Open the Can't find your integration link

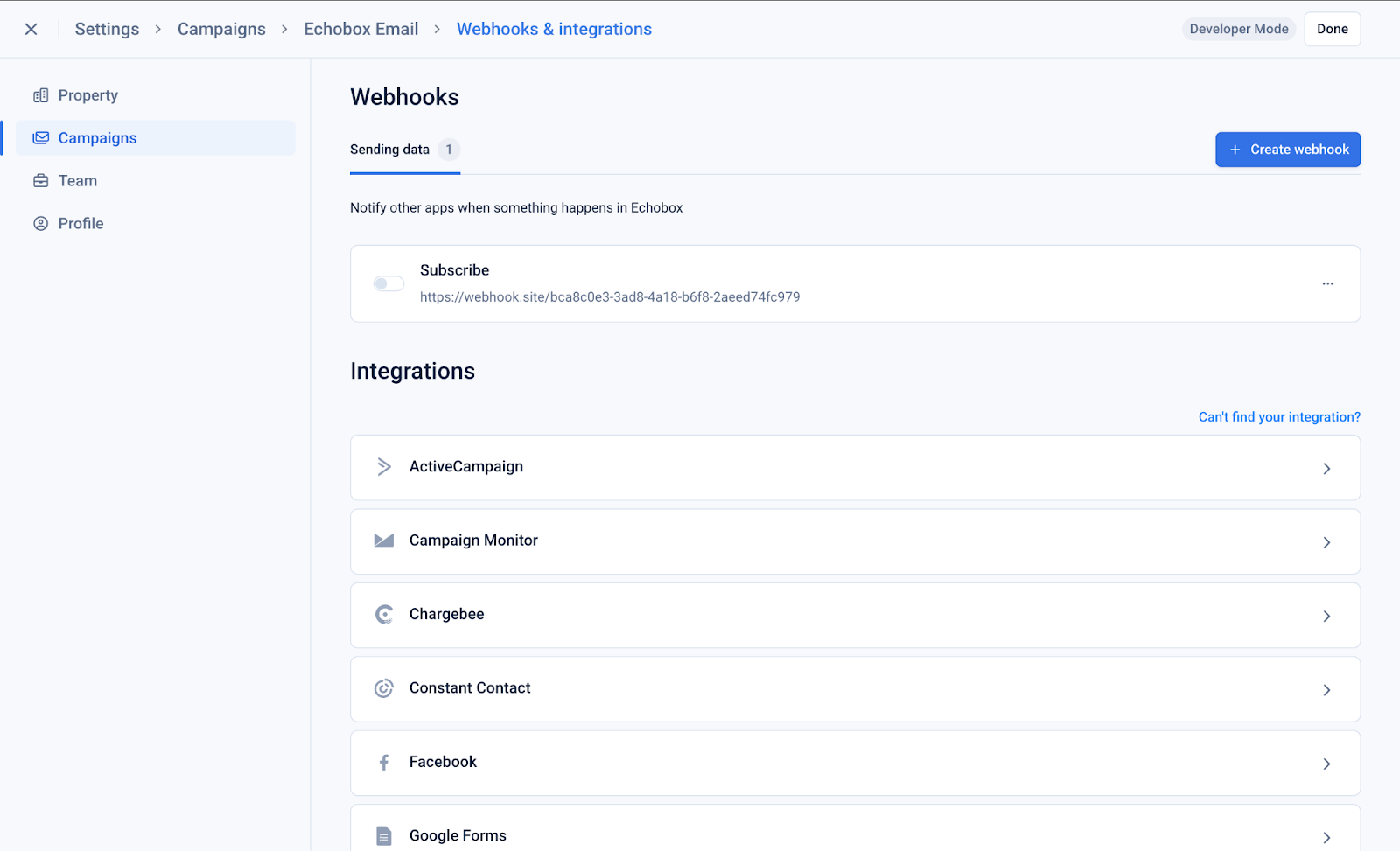[x=1278, y=417]
